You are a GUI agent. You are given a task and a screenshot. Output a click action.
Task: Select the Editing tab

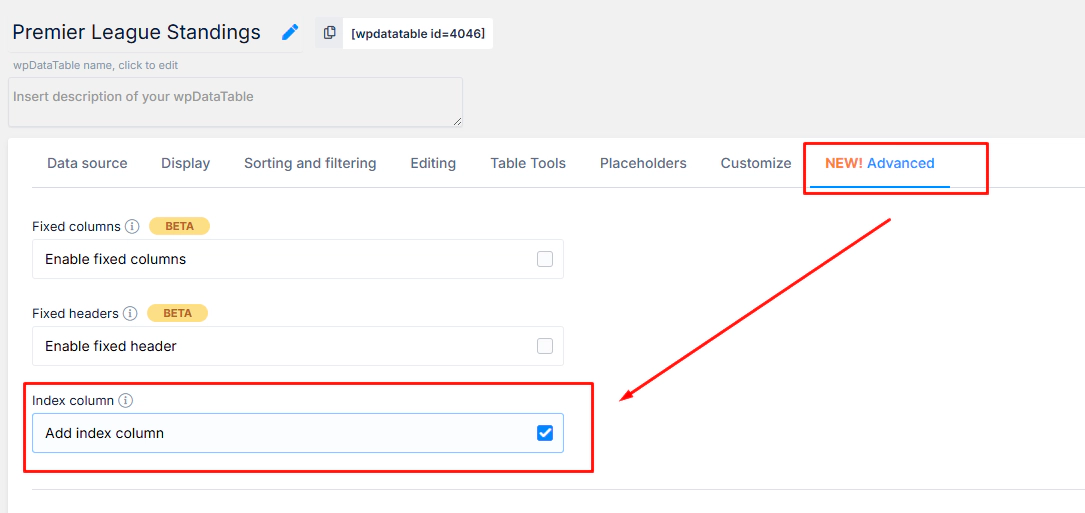pyautogui.click(x=433, y=163)
